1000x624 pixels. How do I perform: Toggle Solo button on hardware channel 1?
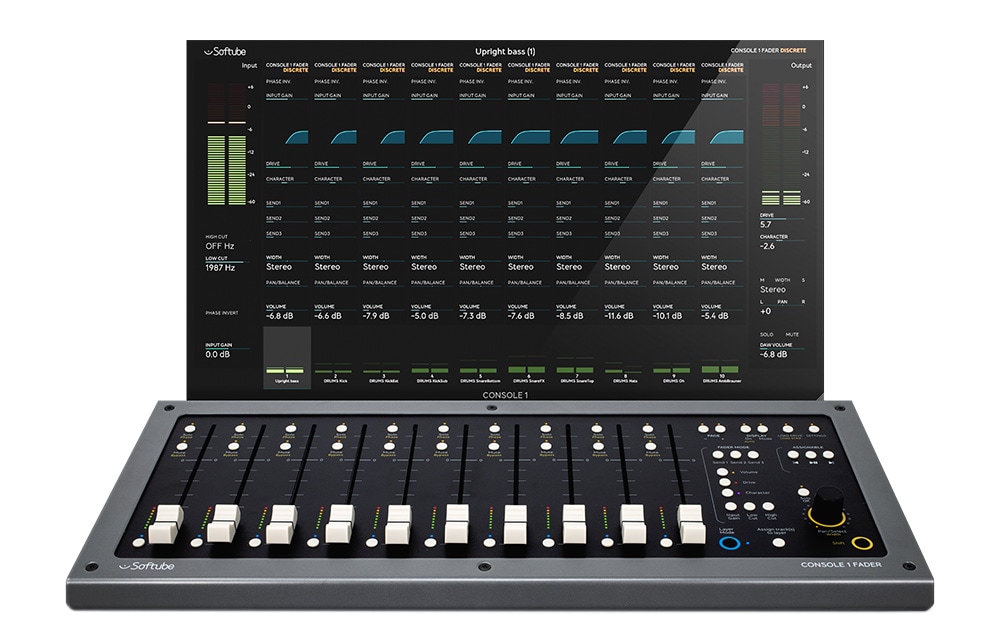[x=189, y=429]
